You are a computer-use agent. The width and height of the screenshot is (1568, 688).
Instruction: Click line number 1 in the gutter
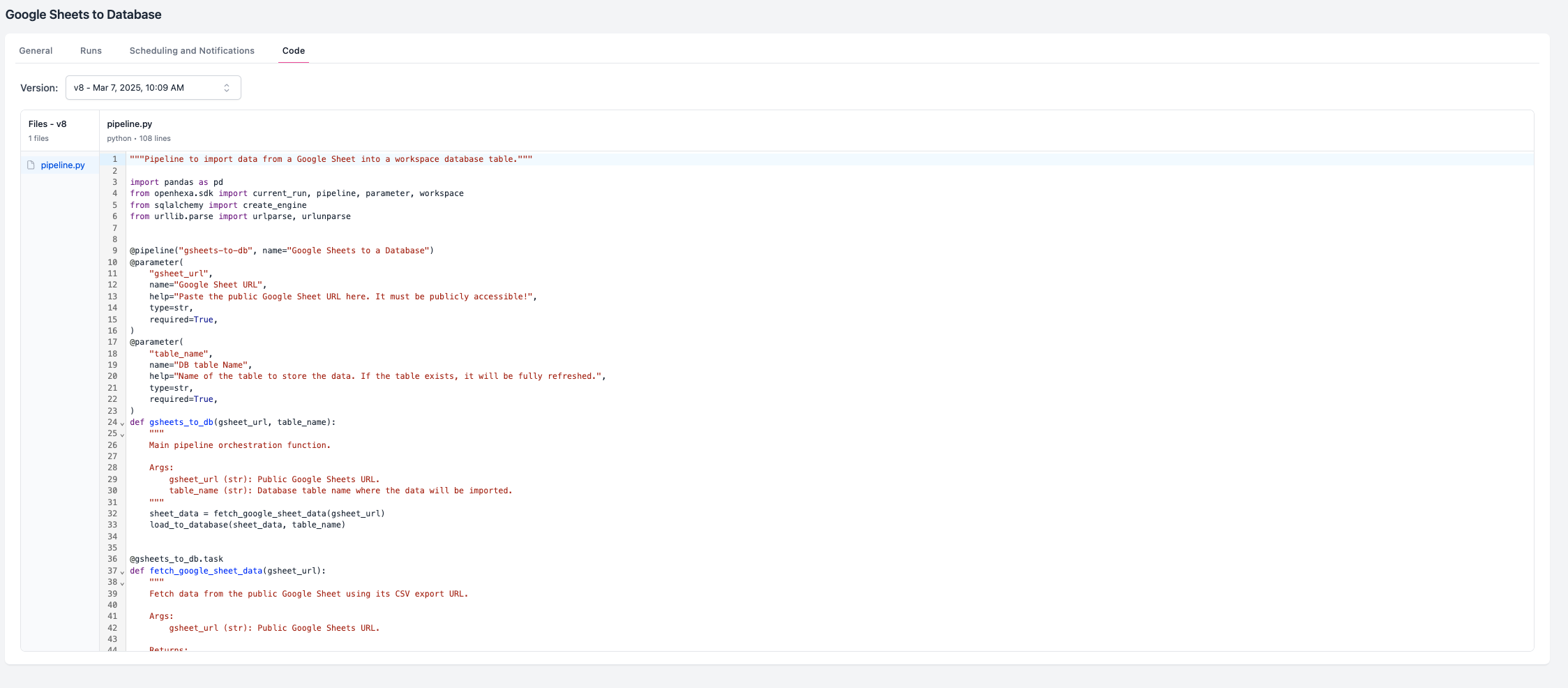coord(113,158)
